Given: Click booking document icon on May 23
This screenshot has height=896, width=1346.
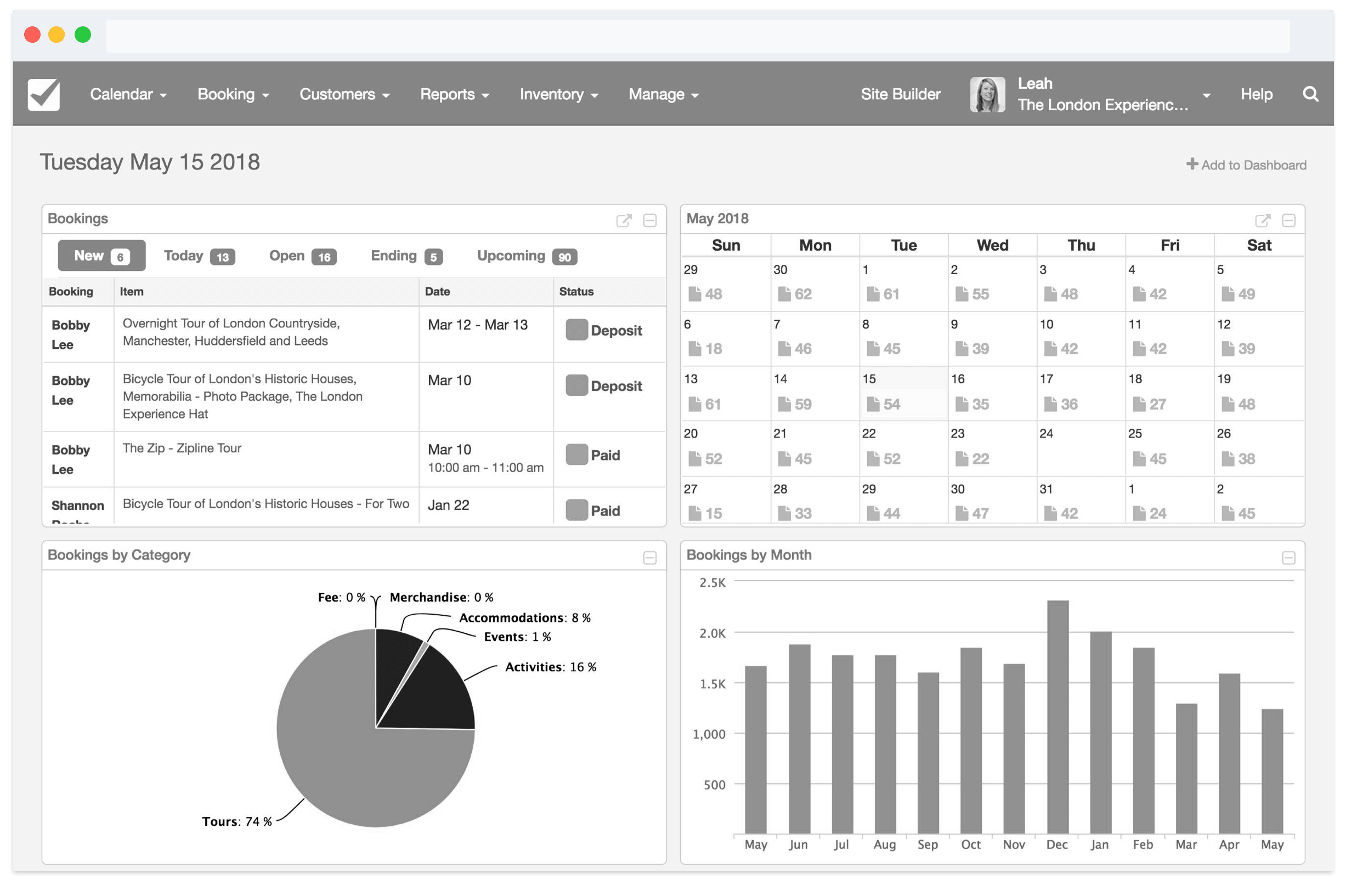Looking at the screenshot, I should tap(962, 458).
